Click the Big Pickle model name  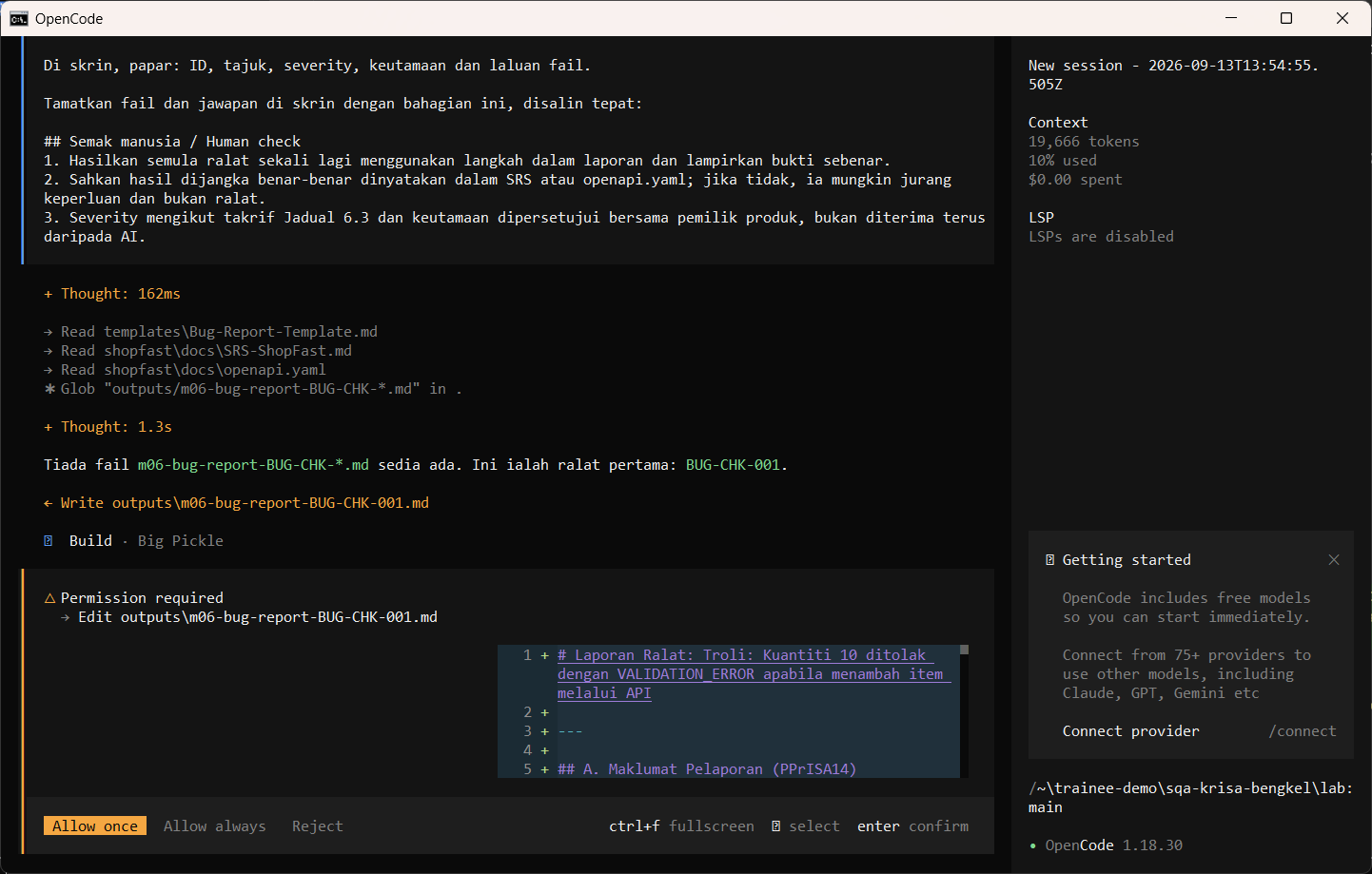click(181, 540)
